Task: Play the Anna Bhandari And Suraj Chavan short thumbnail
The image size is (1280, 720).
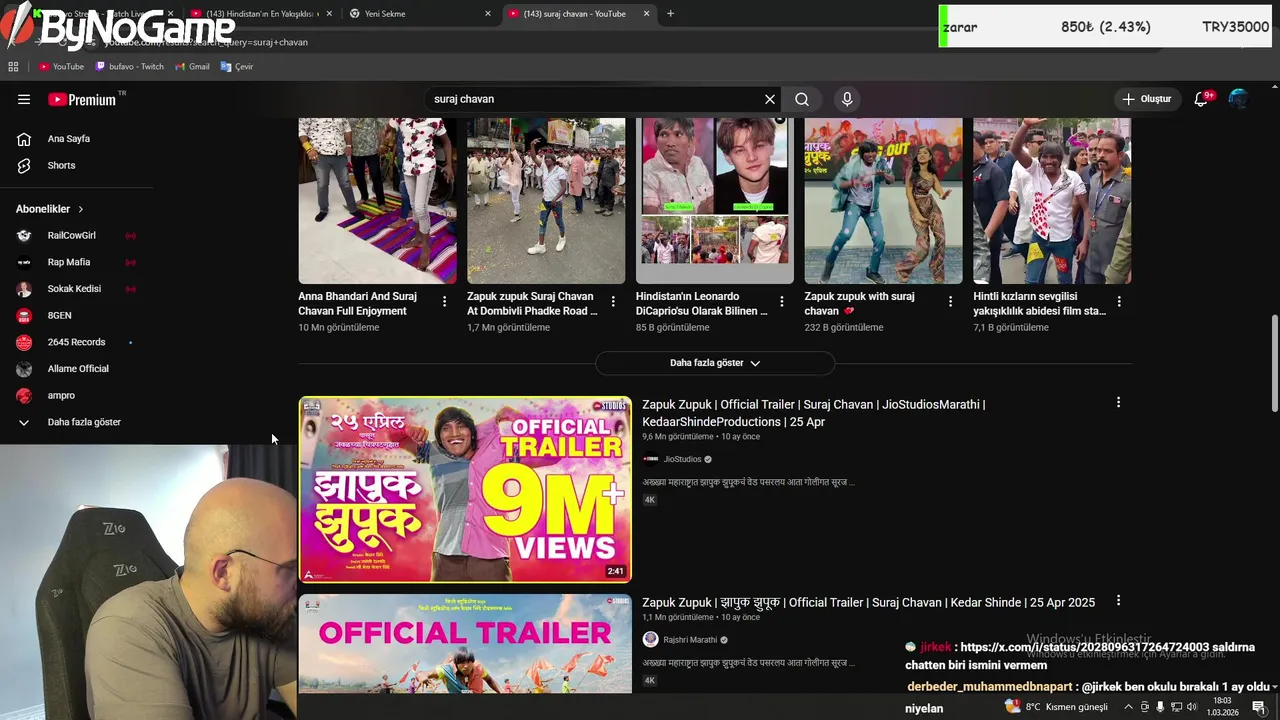Action: point(377,201)
